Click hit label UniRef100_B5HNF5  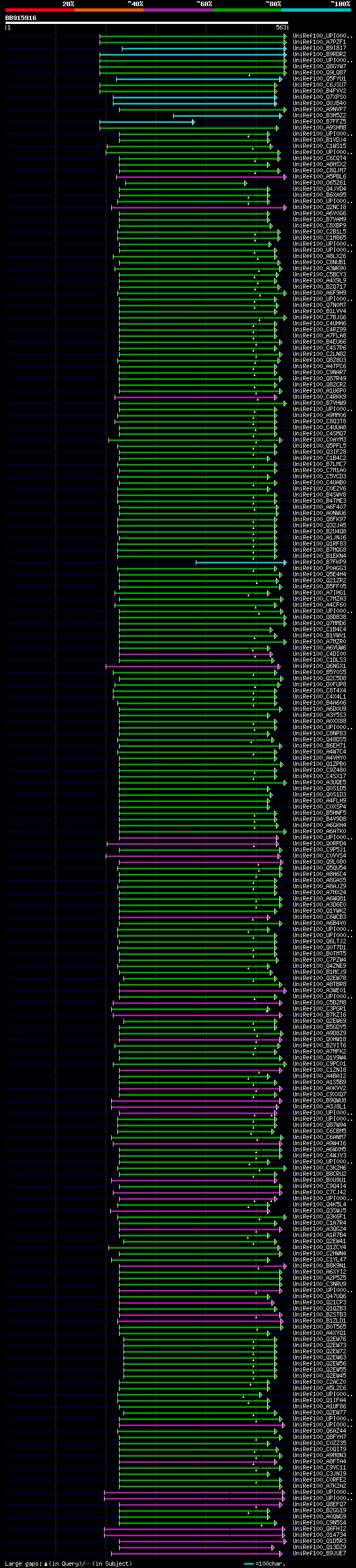319,813
